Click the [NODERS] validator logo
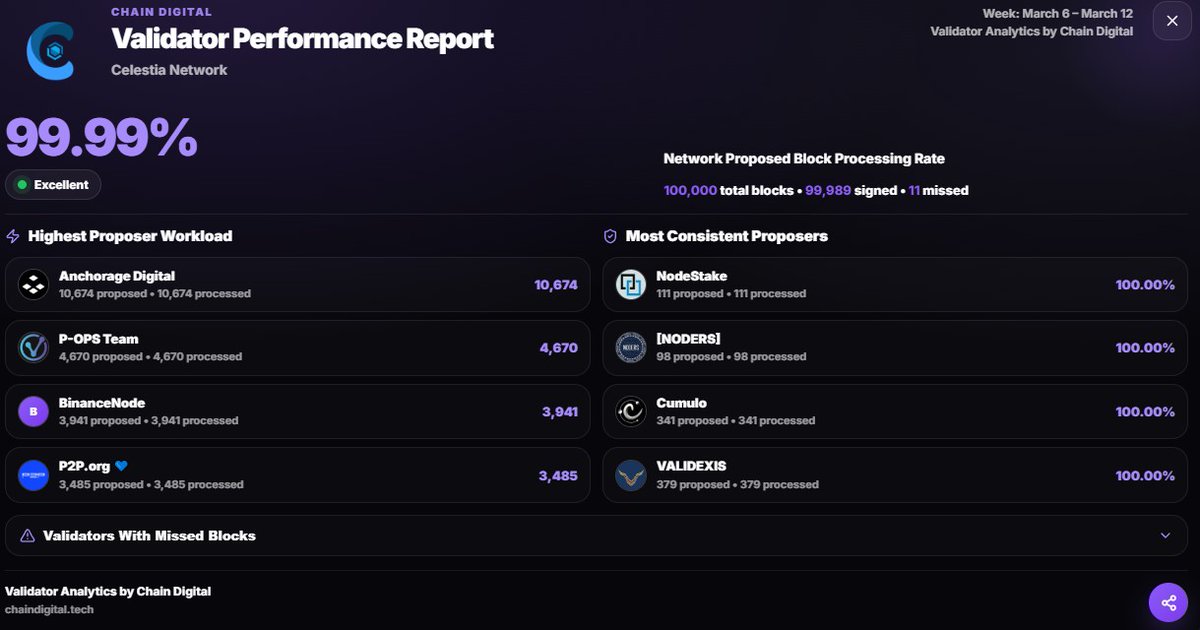This screenshot has width=1200, height=630. coord(631,348)
